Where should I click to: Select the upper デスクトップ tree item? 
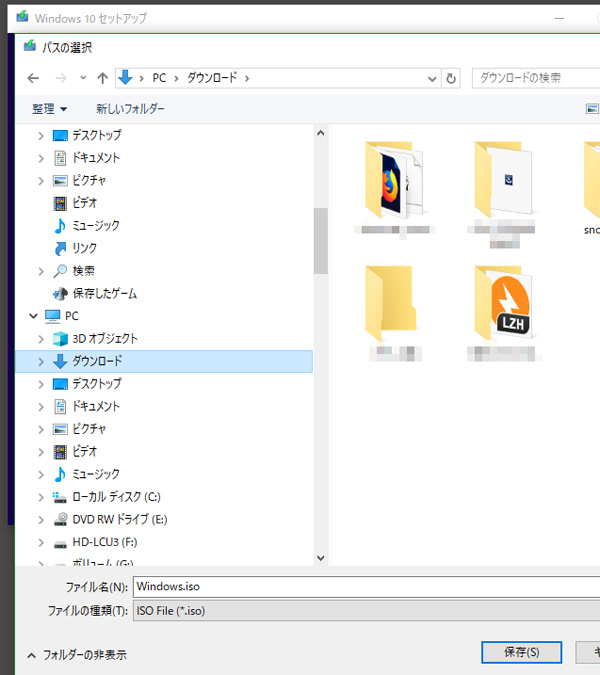[x=96, y=135]
